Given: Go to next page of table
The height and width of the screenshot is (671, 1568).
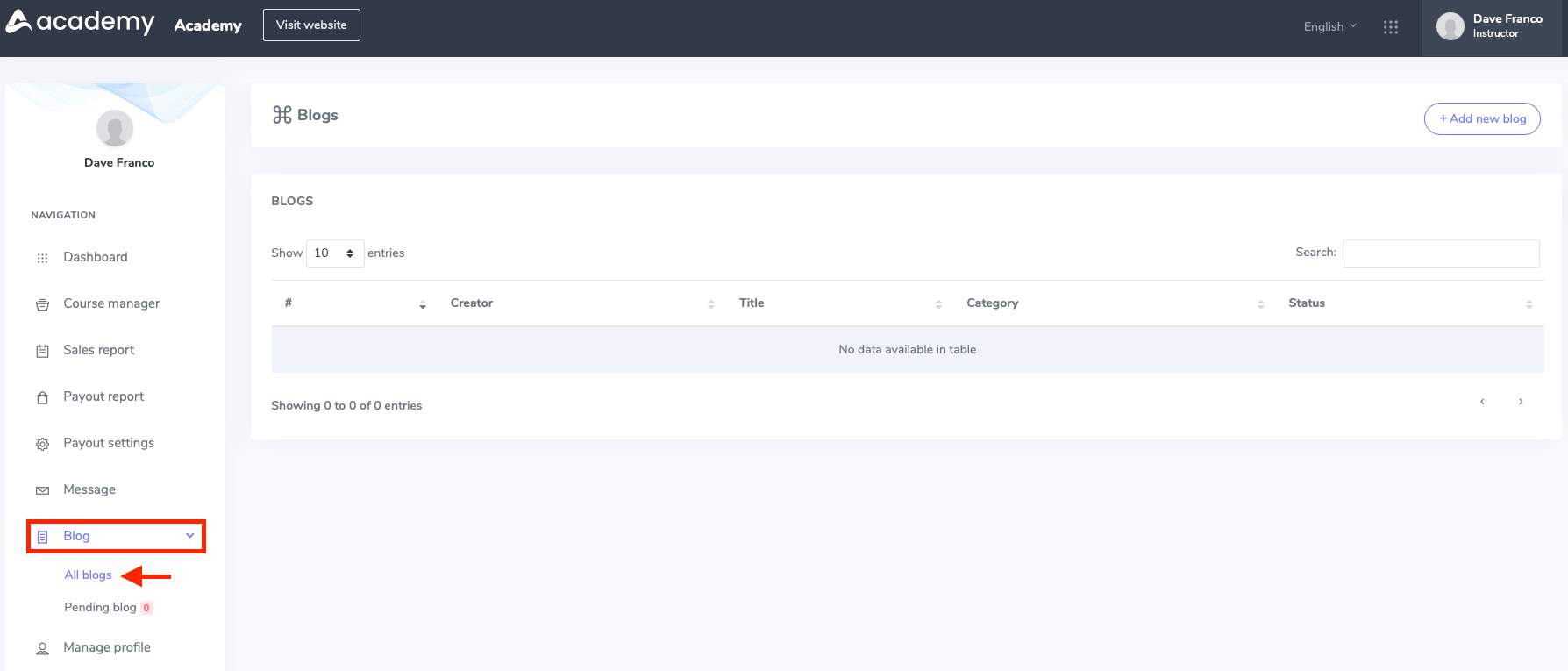Looking at the screenshot, I should pyautogui.click(x=1520, y=402).
